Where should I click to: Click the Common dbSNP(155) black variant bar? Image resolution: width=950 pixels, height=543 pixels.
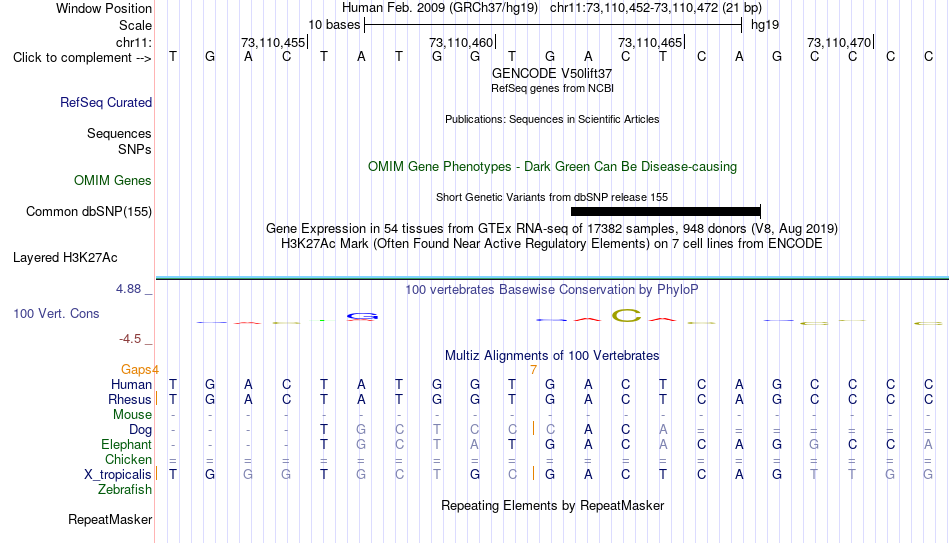tap(666, 212)
